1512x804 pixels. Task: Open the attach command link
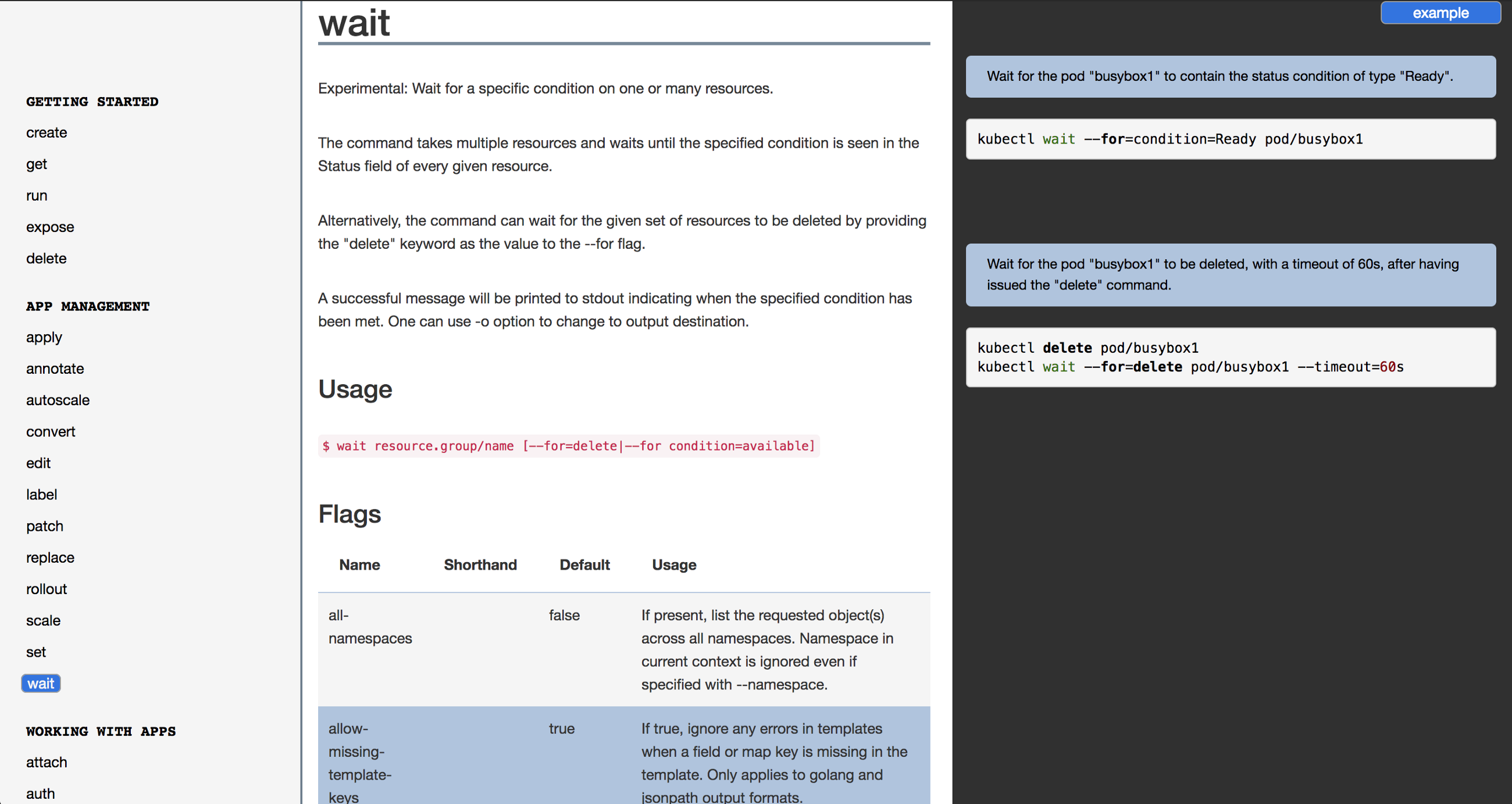coord(47,762)
